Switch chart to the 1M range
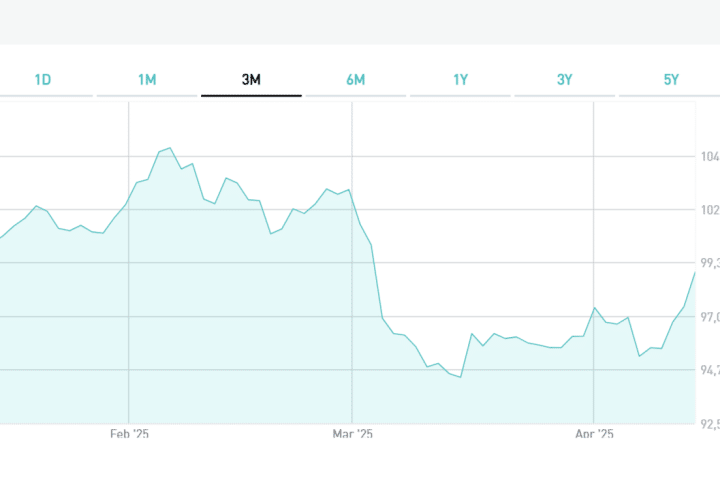 [x=147, y=80]
